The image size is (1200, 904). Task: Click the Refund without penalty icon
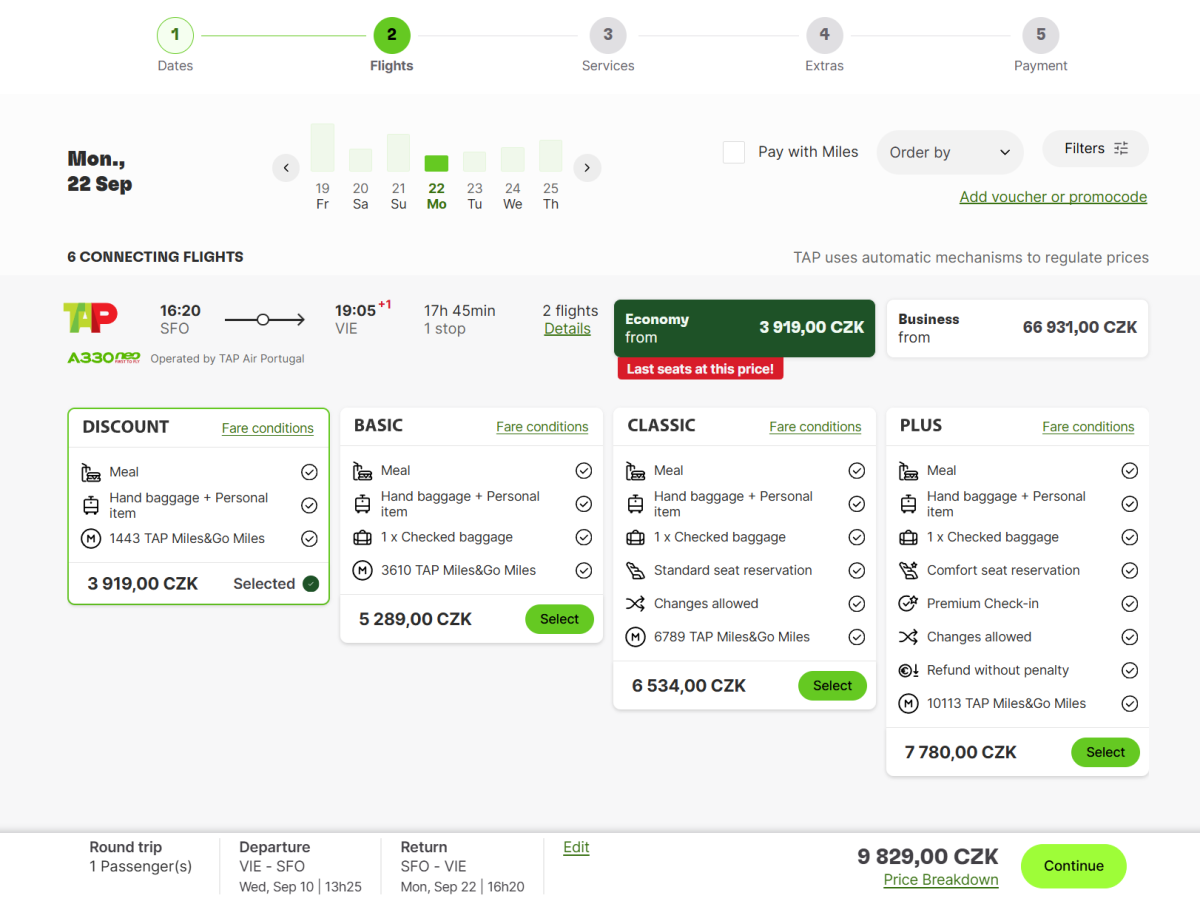point(908,671)
